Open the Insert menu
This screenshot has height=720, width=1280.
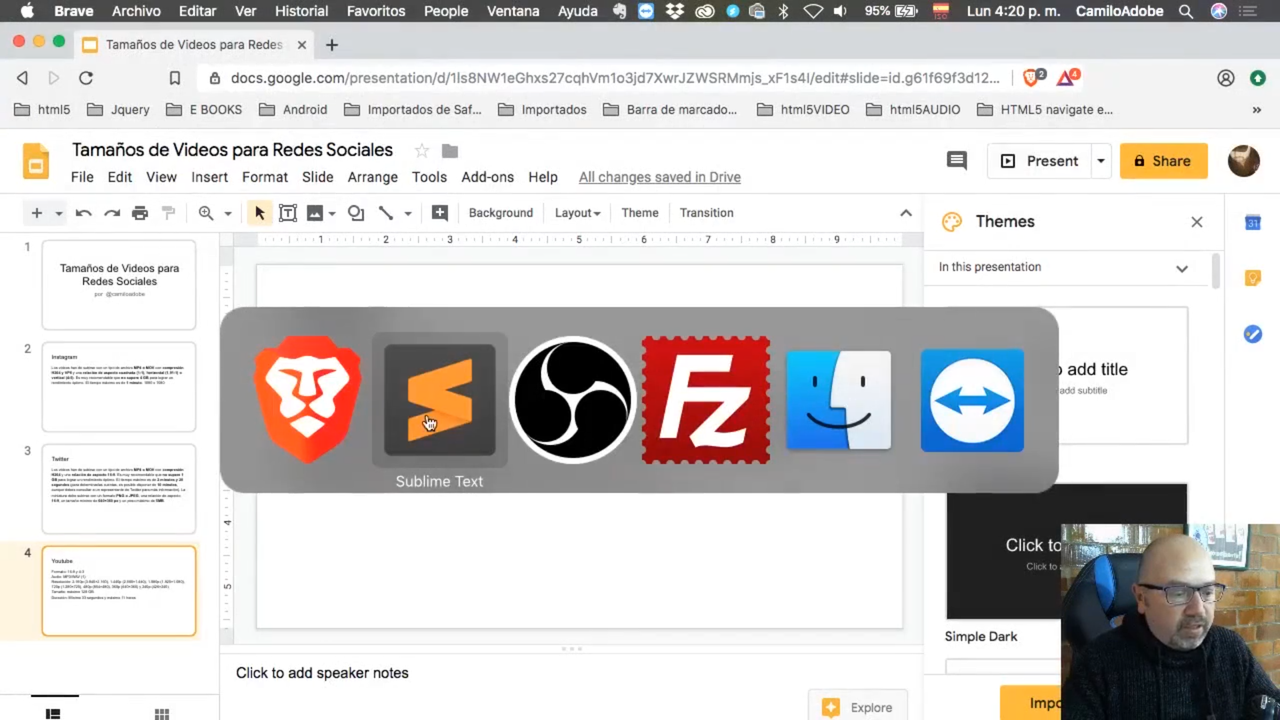pyautogui.click(x=210, y=177)
